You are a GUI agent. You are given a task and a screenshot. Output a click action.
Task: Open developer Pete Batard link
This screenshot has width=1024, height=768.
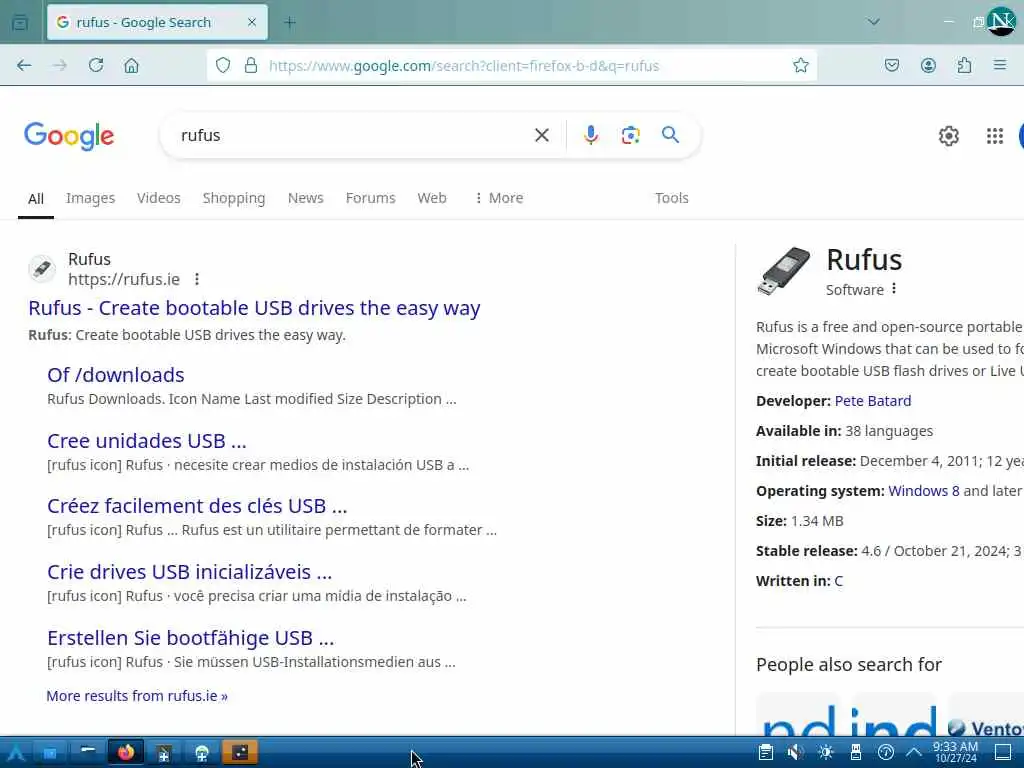coord(872,401)
